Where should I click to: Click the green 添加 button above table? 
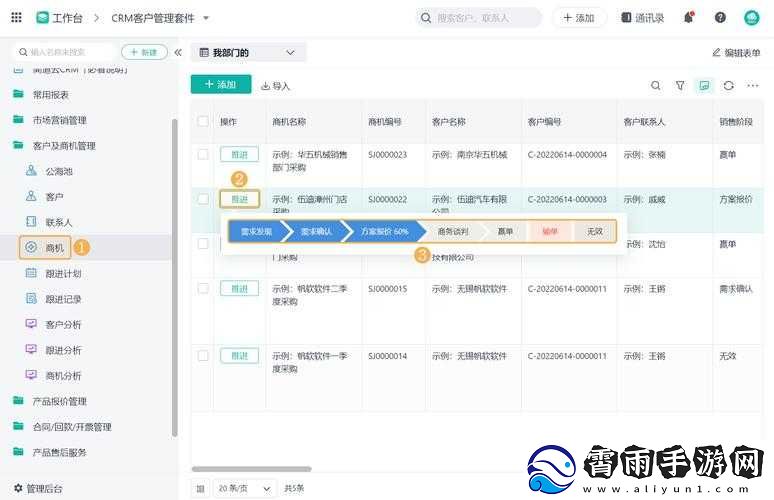221,84
